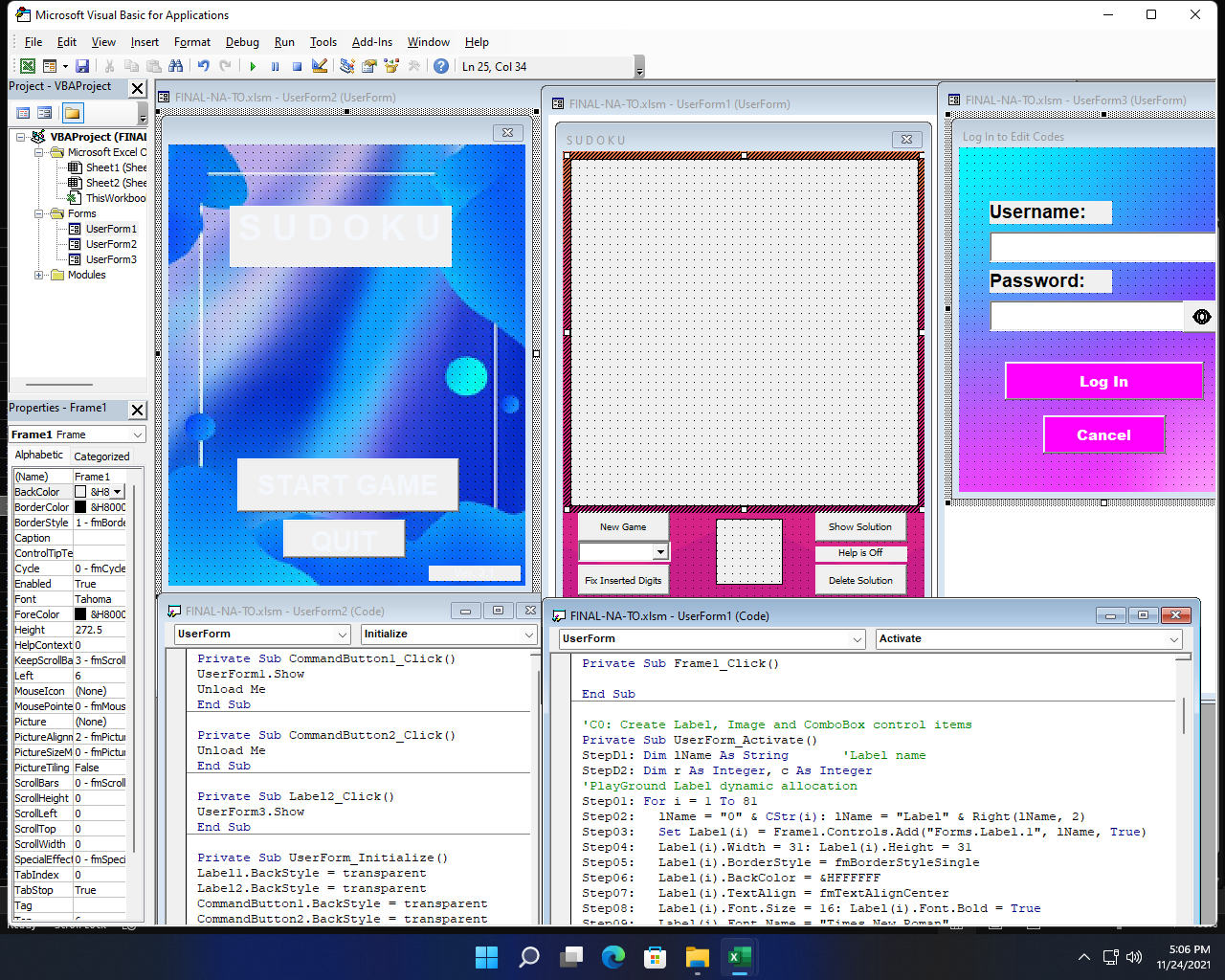Viewport: 1225px width, 980px height.
Task: Select ThisWorkbook in the project tree
Action: (116, 198)
